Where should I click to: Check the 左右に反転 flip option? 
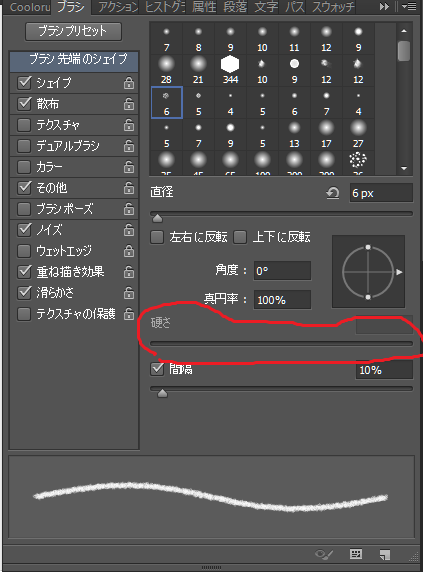[157, 237]
